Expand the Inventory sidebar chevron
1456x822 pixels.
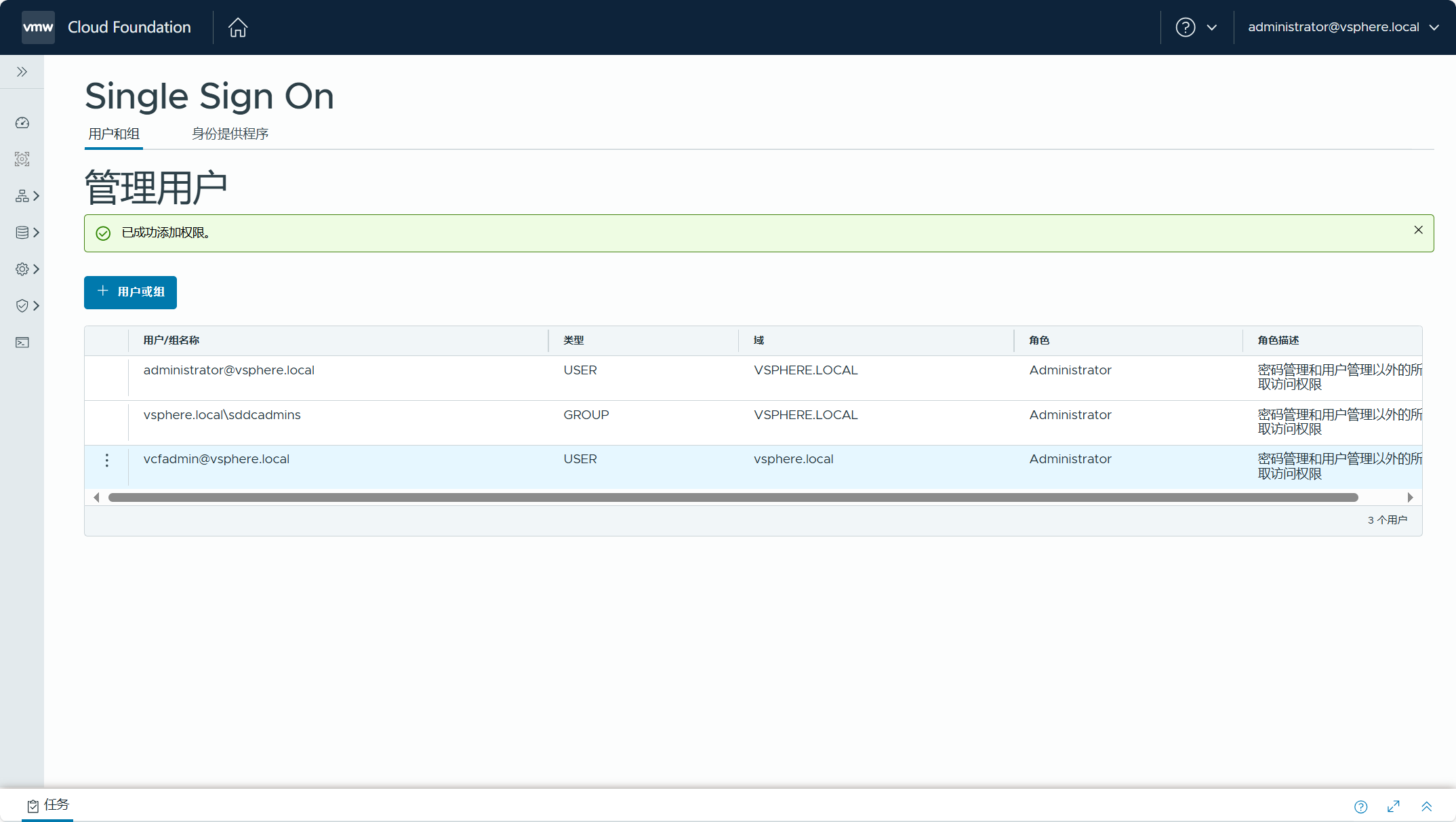pyautogui.click(x=37, y=196)
